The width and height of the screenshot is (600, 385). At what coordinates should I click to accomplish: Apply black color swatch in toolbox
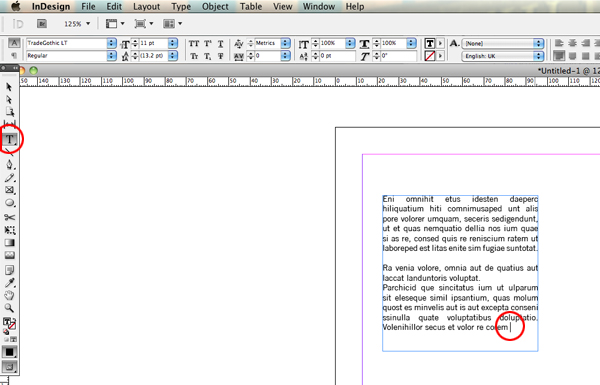10,352
